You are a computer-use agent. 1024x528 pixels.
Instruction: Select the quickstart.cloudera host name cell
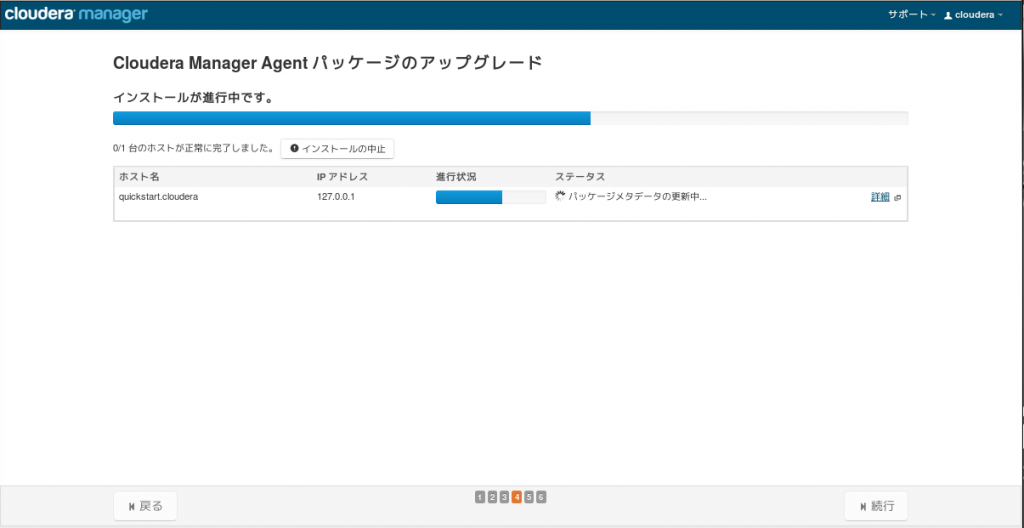(x=159, y=196)
